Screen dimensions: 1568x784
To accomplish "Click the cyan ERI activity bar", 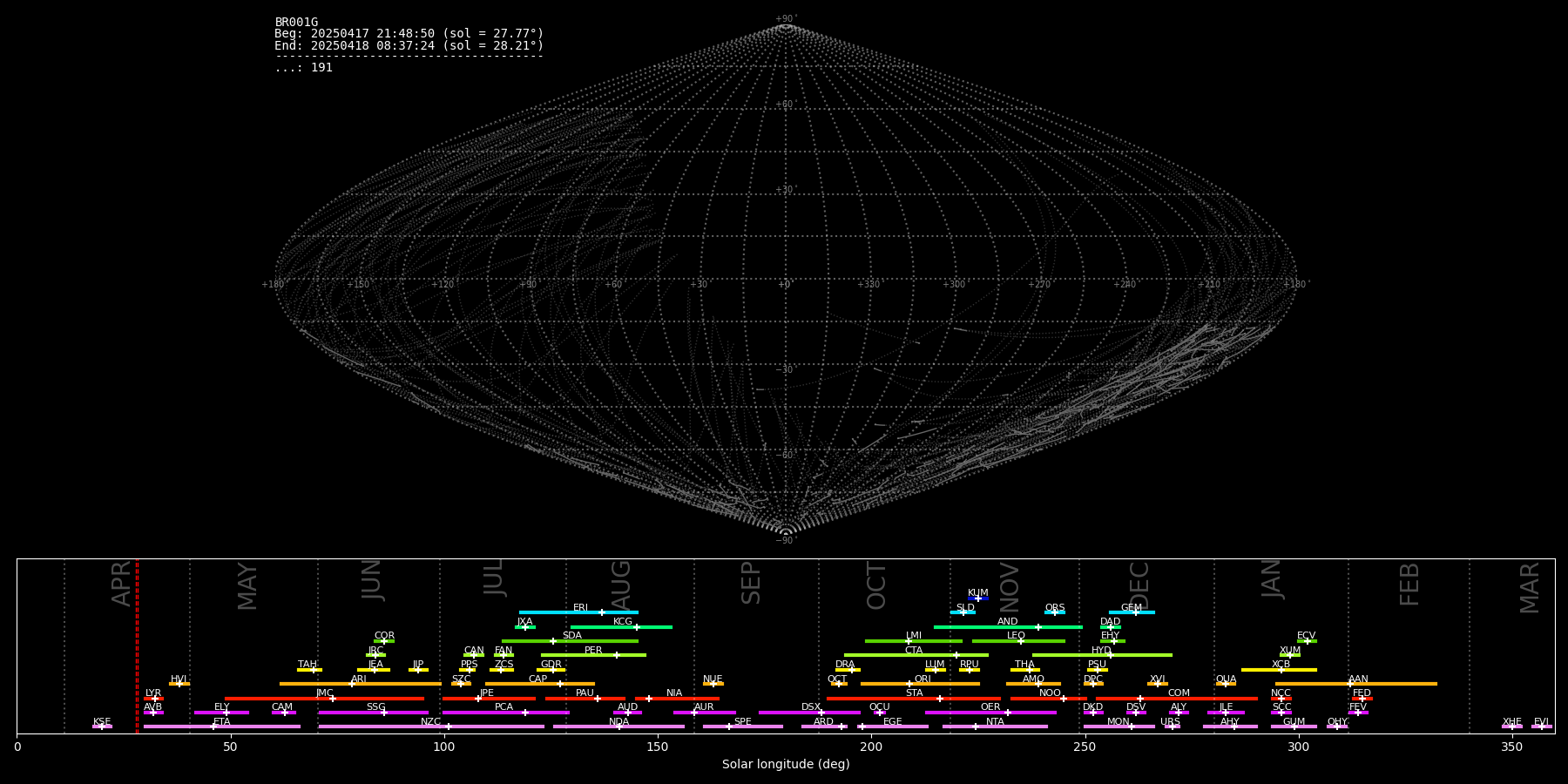I will pos(578,612).
